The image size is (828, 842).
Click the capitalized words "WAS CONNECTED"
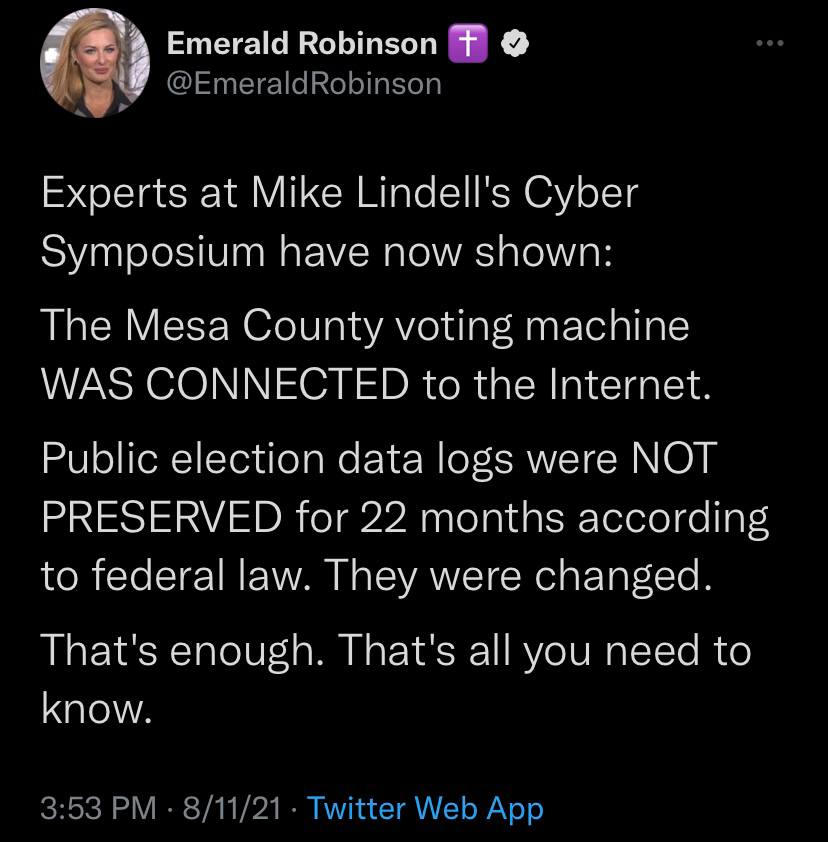224,386
